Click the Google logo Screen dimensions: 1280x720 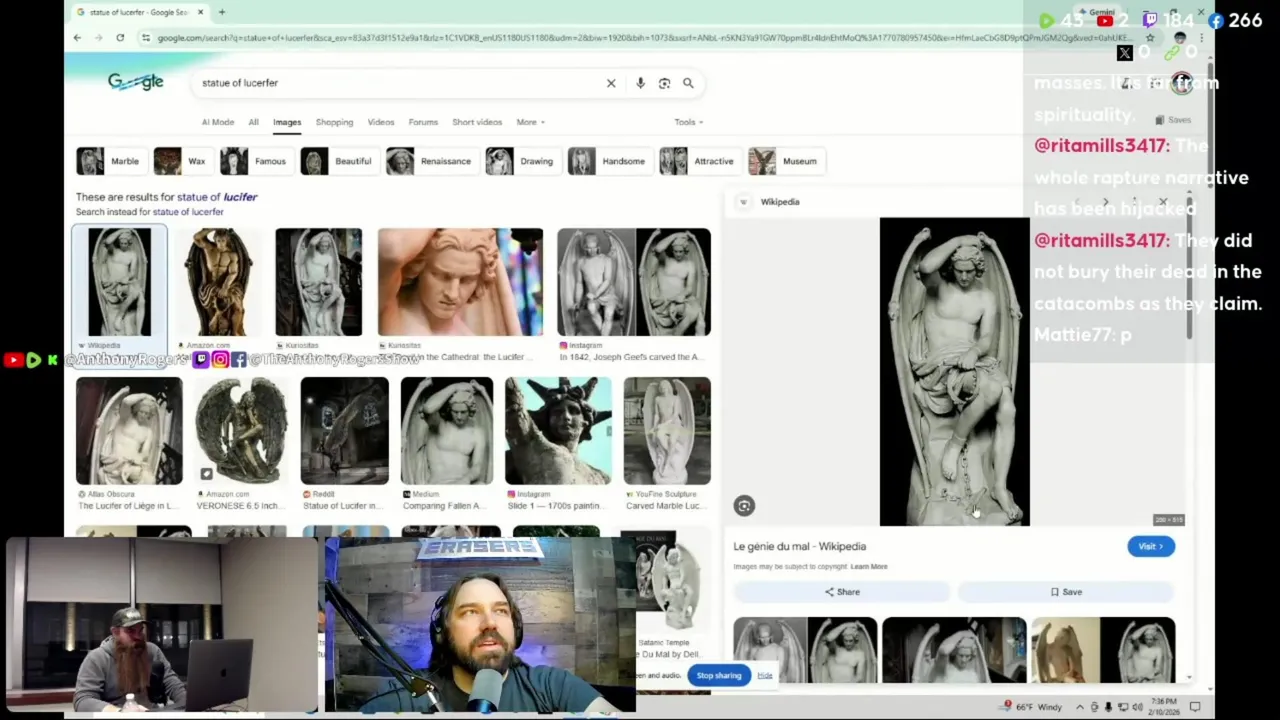(x=136, y=82)
